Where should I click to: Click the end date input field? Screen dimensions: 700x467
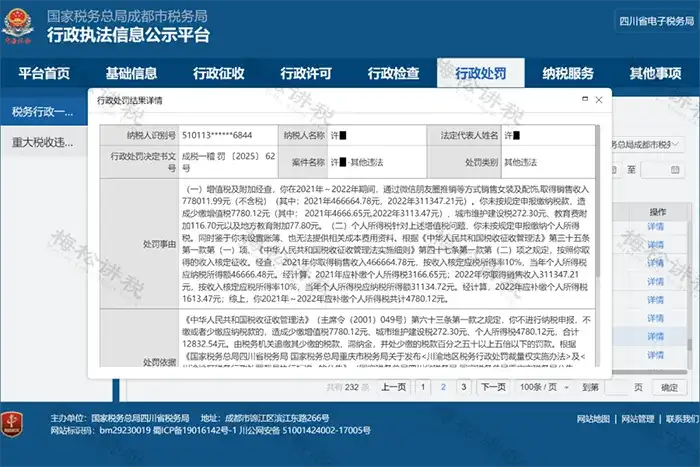point(662,170)
